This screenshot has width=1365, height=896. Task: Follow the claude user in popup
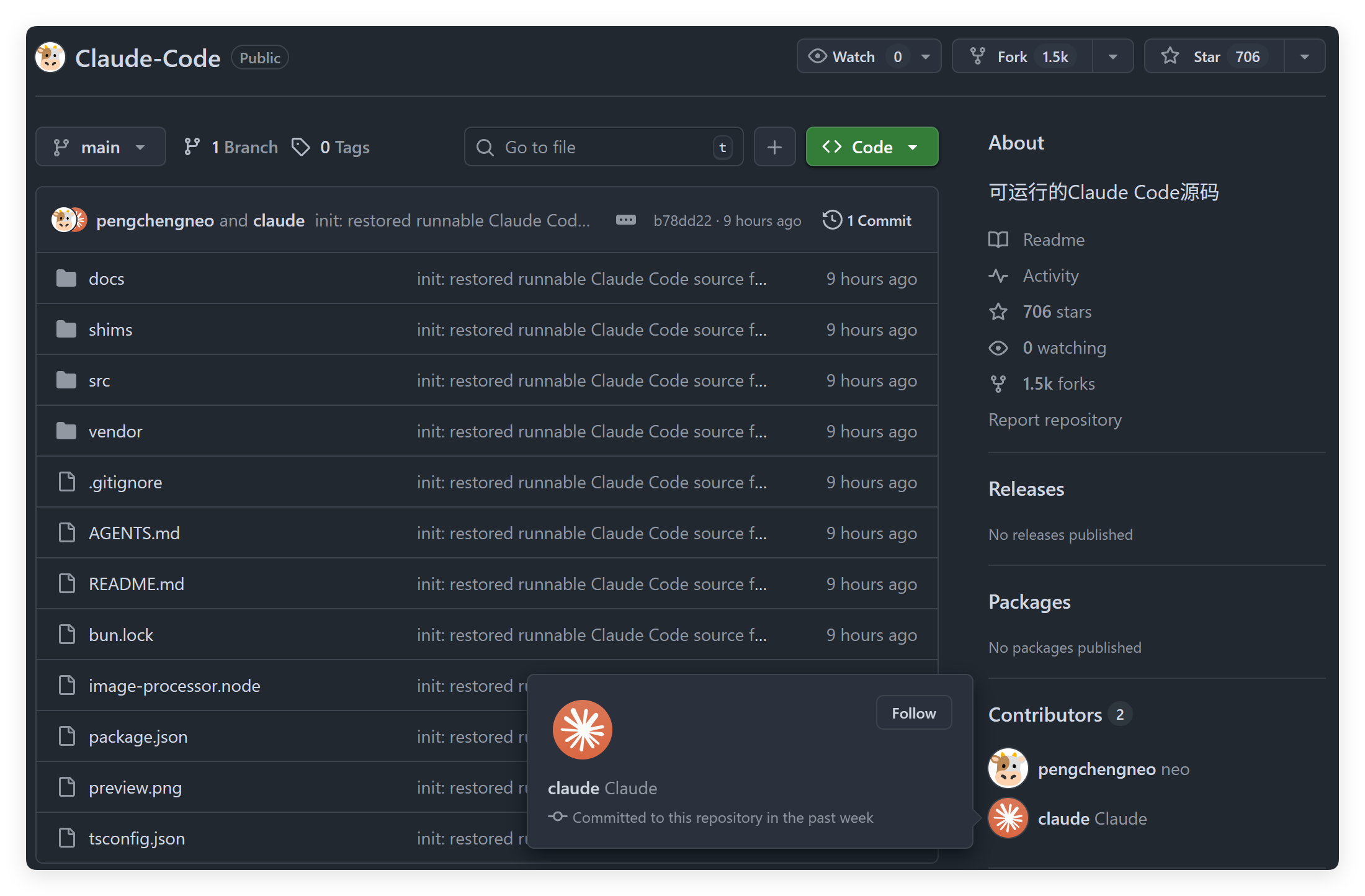[913, 713]
